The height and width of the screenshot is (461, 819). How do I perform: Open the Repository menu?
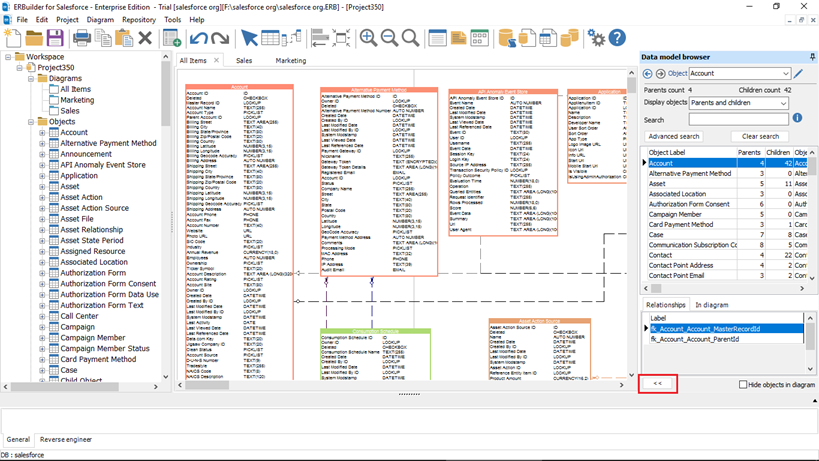(138, 19)
